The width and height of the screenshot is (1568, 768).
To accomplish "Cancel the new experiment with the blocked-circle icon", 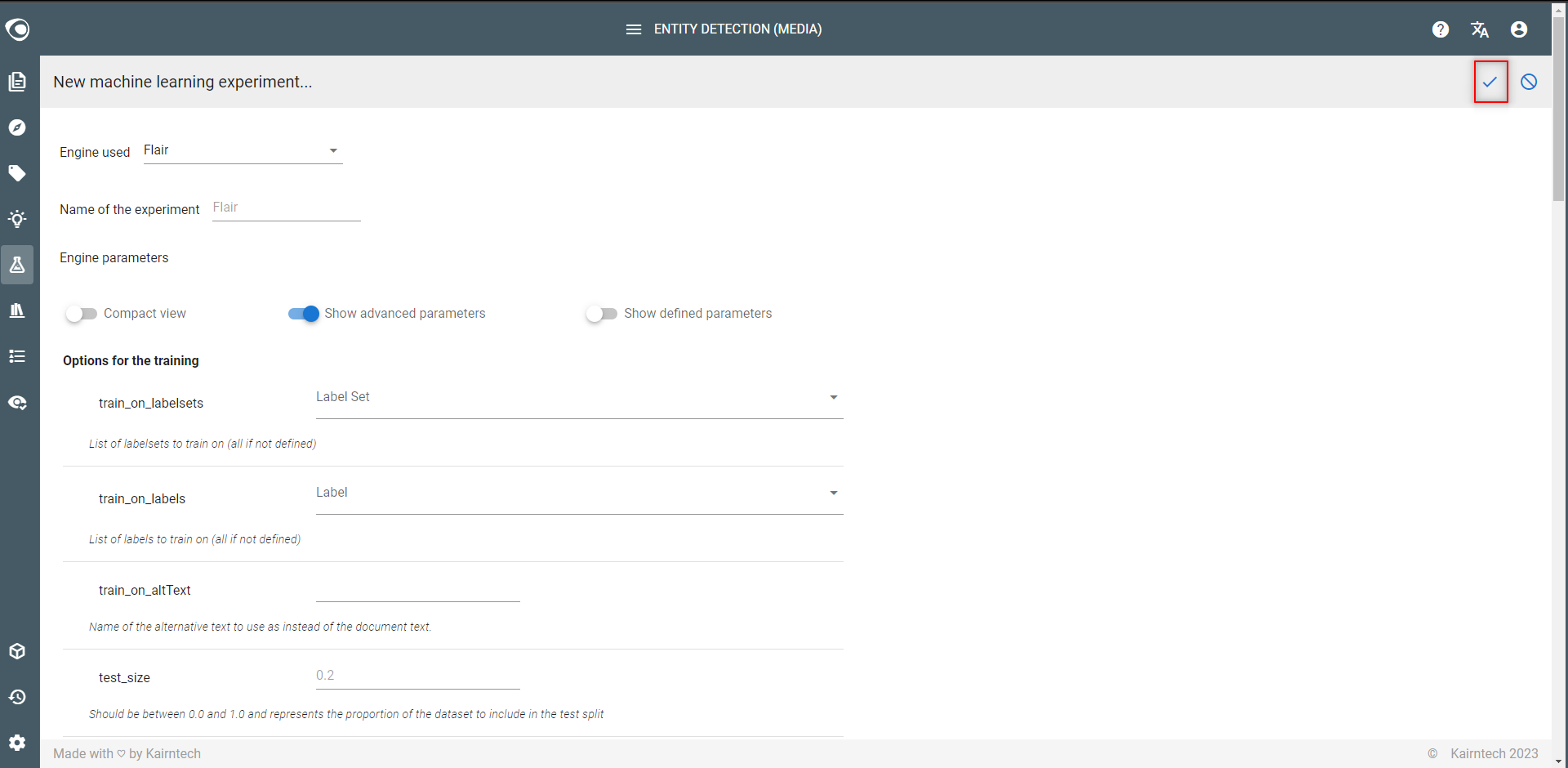I will tap(1529, 82).
